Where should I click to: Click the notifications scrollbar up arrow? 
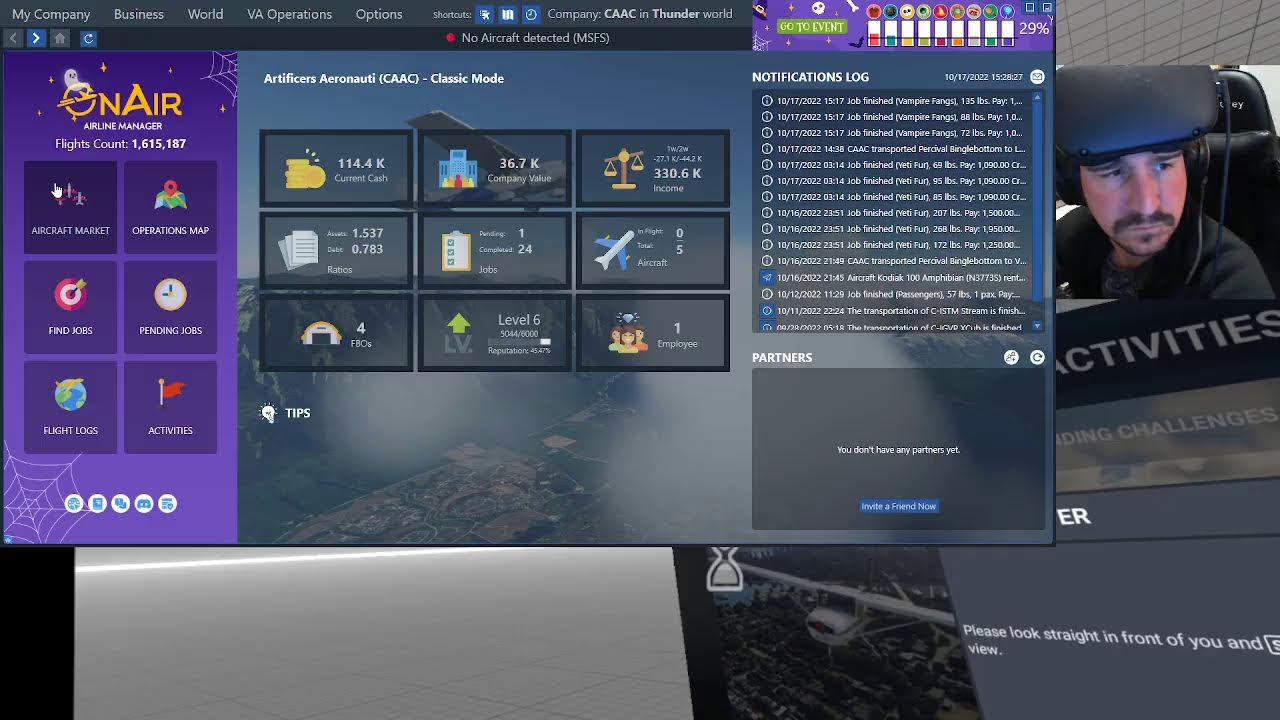click(1037, 97)
